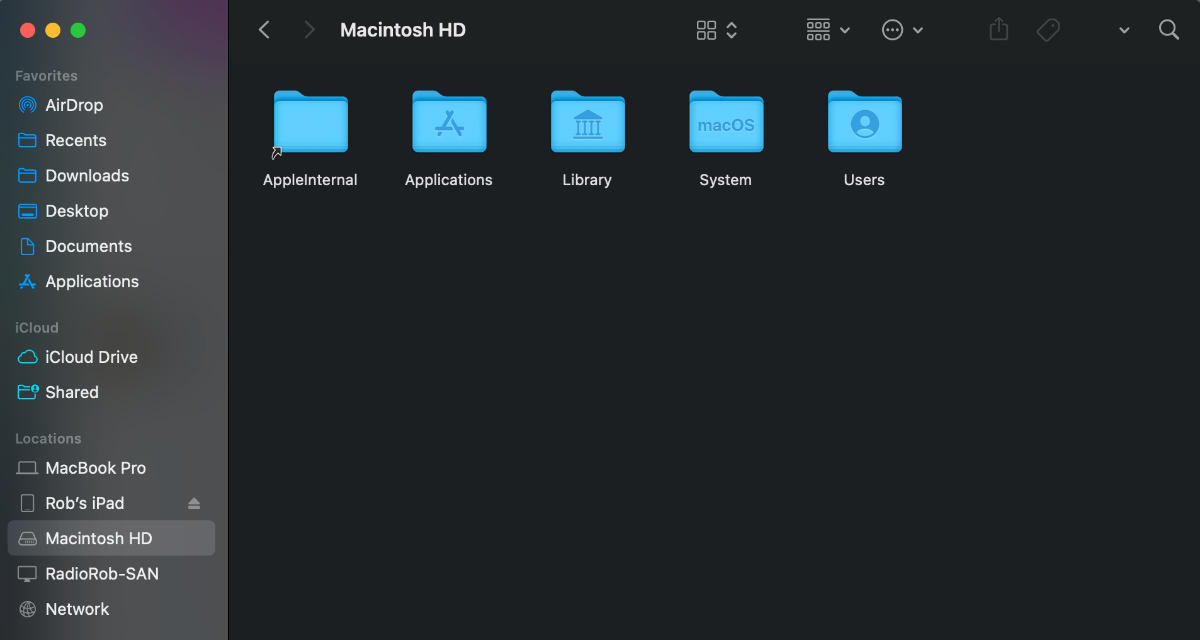Select the AppleInternal folder alias
1200x640 pixels.
tap(310, 122)
